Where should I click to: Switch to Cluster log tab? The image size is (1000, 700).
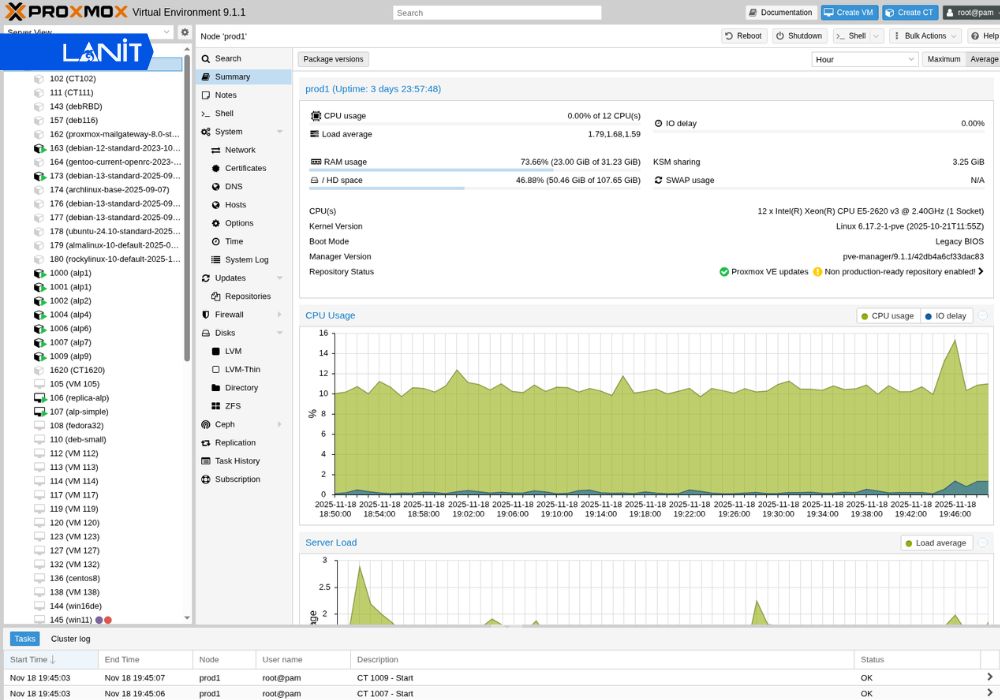(71, 639)
